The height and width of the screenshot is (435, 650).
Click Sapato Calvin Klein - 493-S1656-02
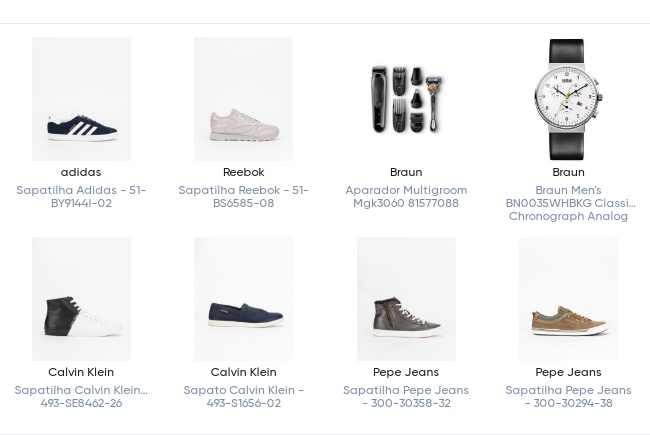[243, 397]
